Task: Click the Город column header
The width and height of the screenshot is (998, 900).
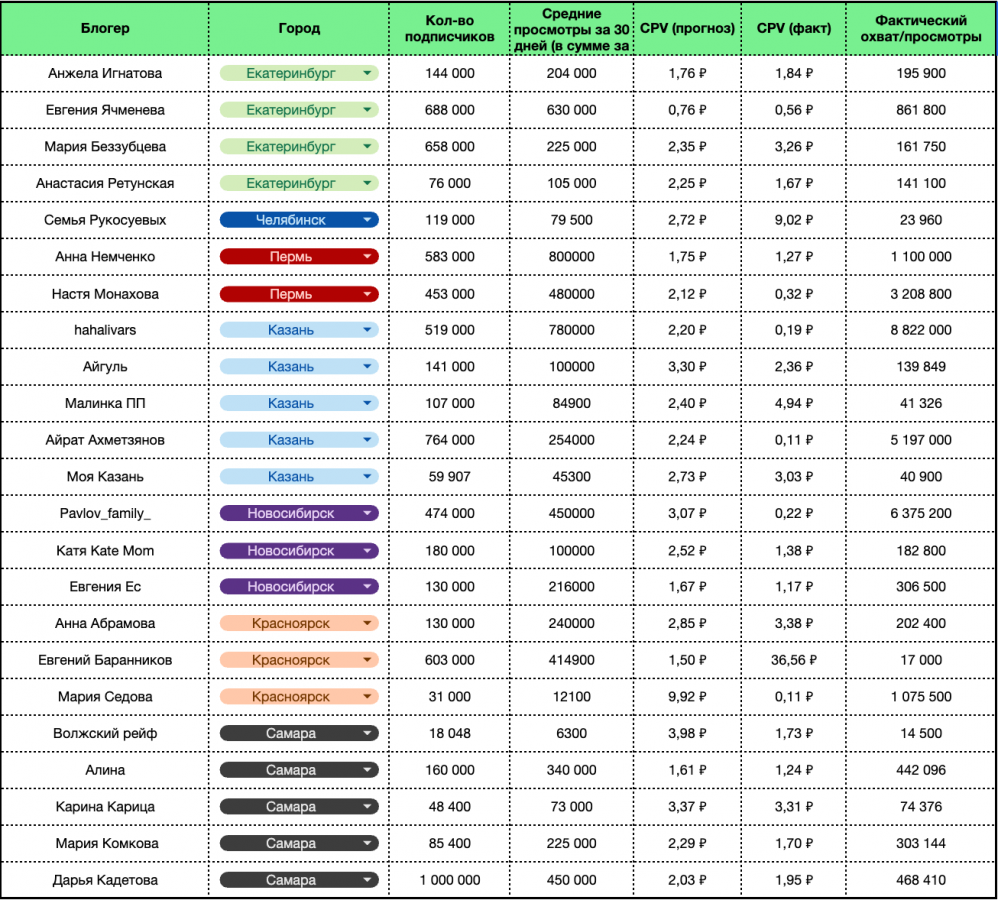Action: click(299, 28)
